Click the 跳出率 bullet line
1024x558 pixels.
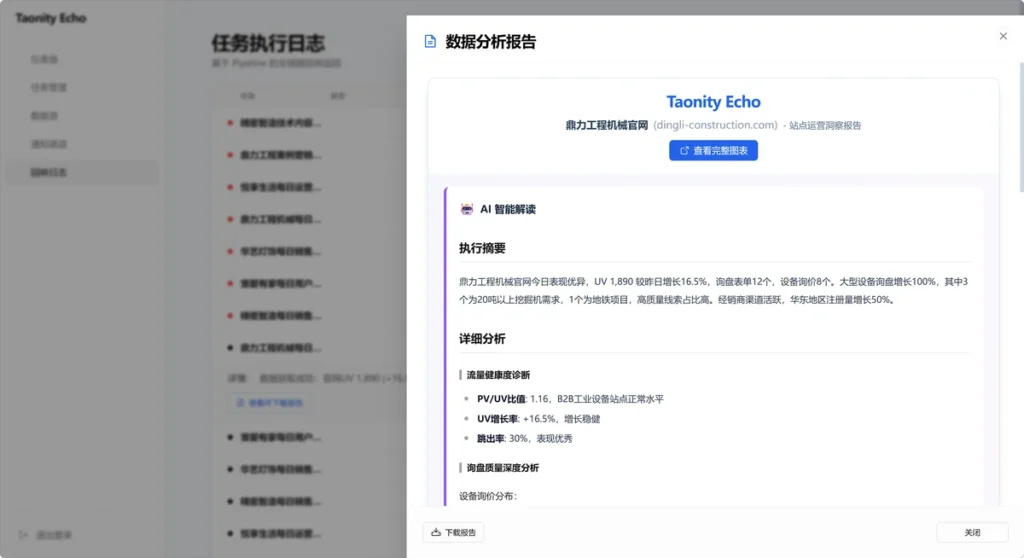[524, 438]
